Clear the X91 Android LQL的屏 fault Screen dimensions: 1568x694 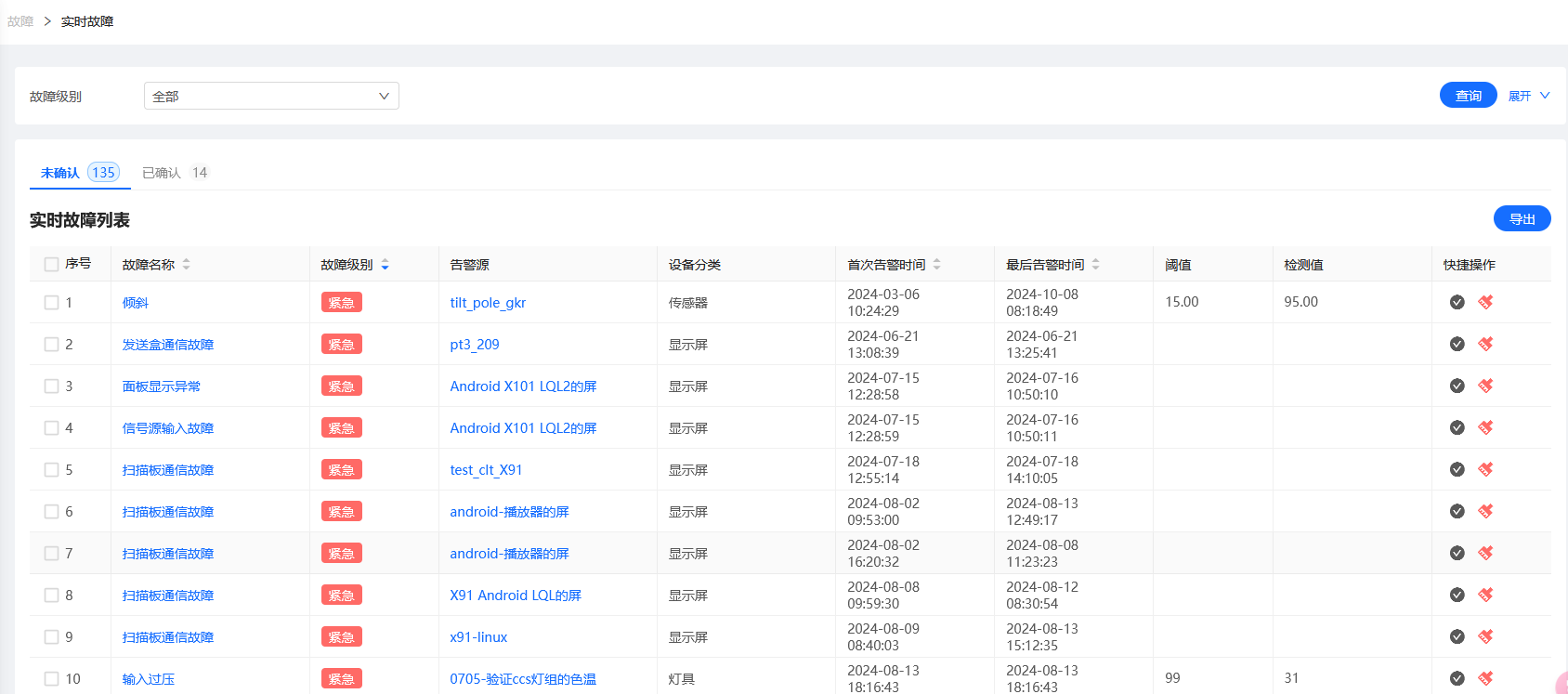pyautogui.click(x=1485, y=595)
